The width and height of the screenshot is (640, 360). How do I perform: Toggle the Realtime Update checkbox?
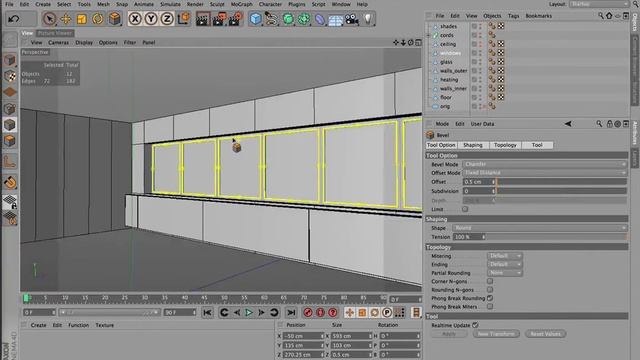tap(475, 325)
